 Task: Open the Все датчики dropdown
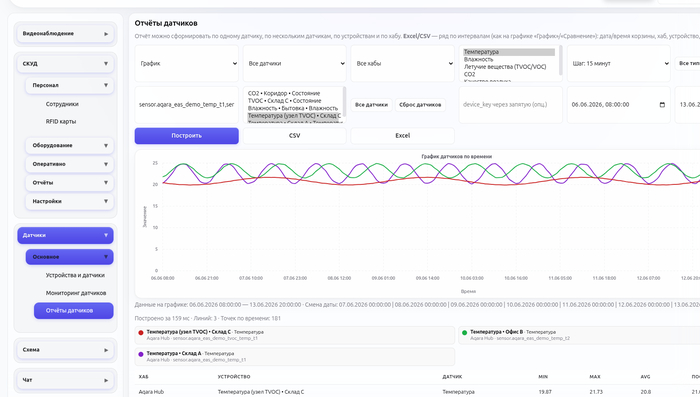[x=295, y=63]
